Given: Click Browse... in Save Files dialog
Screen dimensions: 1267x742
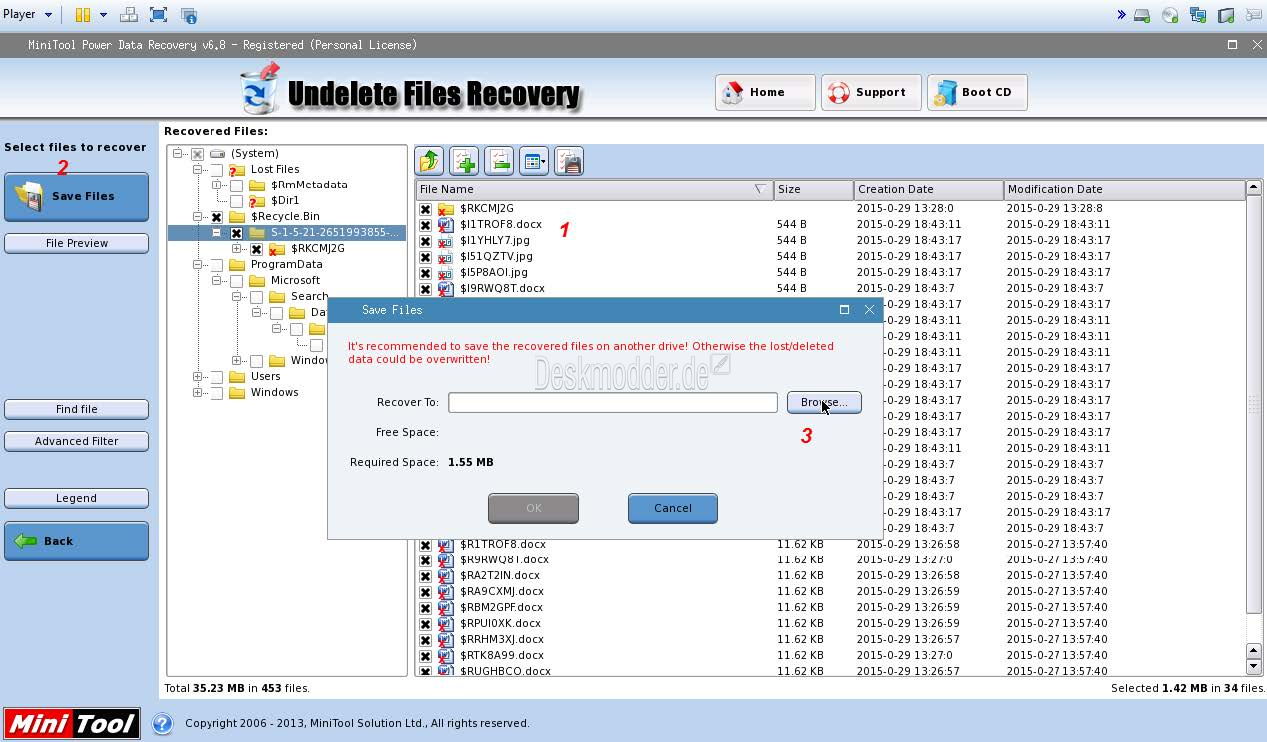Looking at the screenshot, I should click(824, 402).
